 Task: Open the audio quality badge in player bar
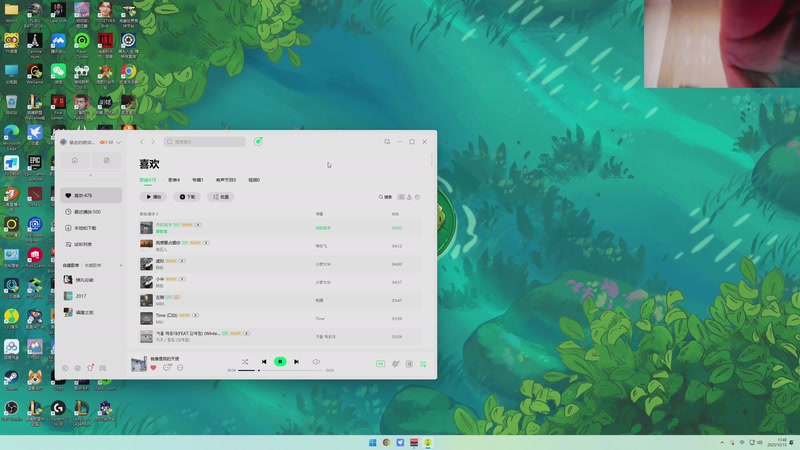(381, 364)
